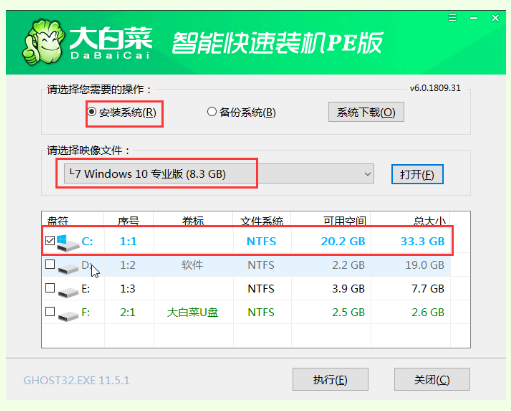Sort by the 可用空间 column header

pyautogui.click(x=345, y=220)
